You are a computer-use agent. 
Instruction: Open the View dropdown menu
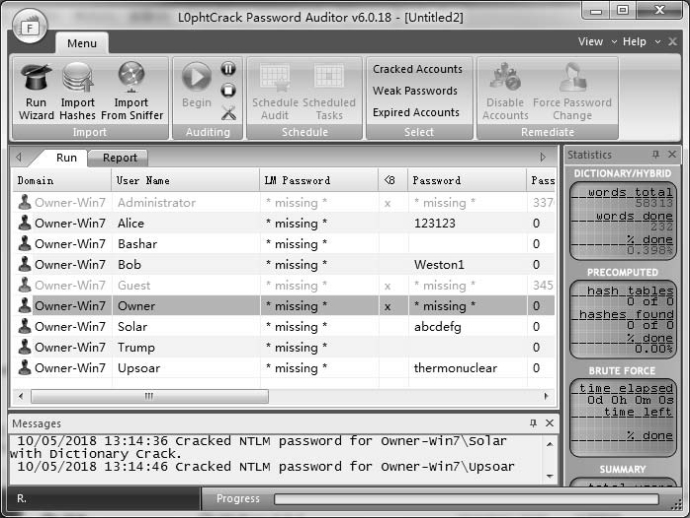click(597, 42)
